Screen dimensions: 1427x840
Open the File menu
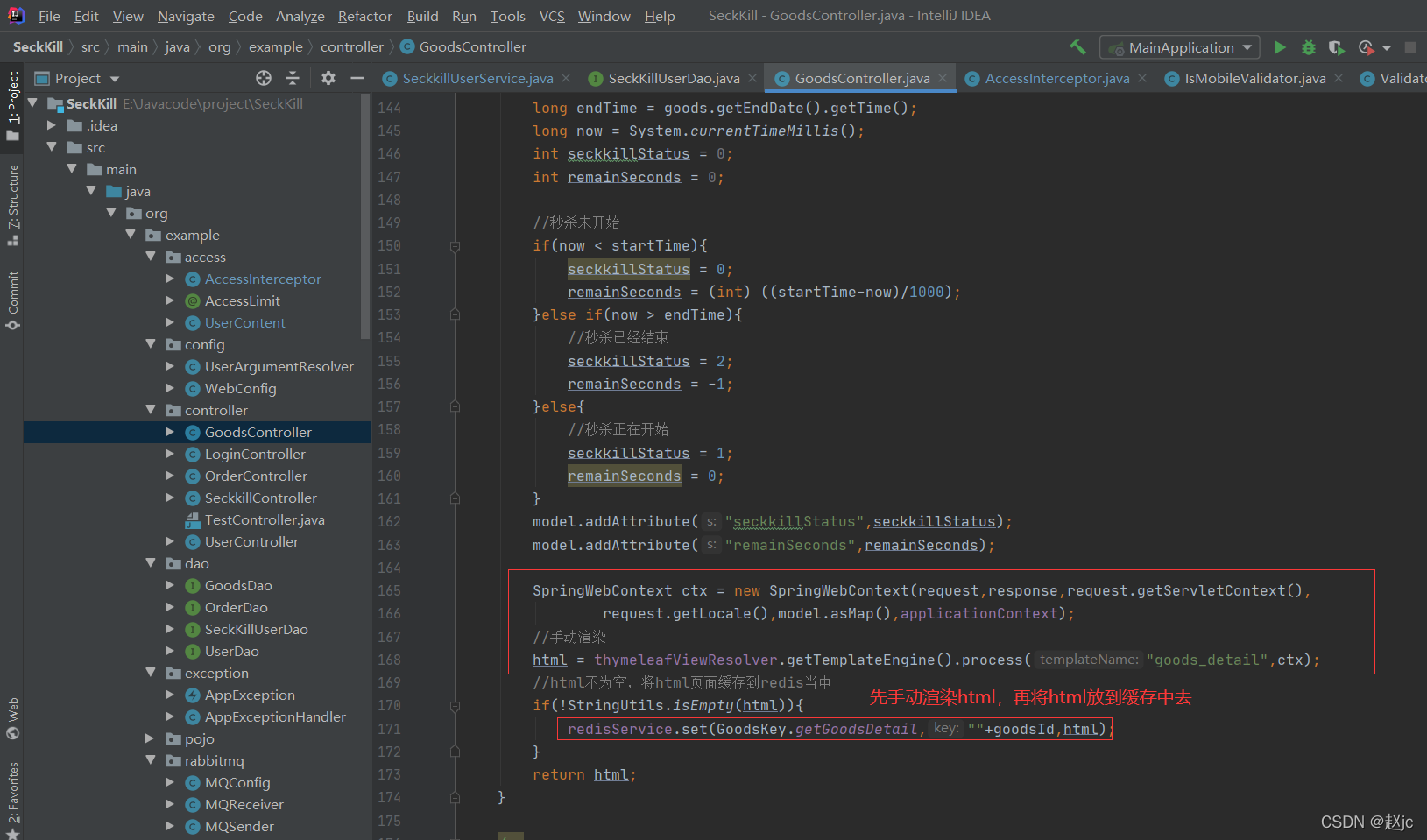pos(49,16)
